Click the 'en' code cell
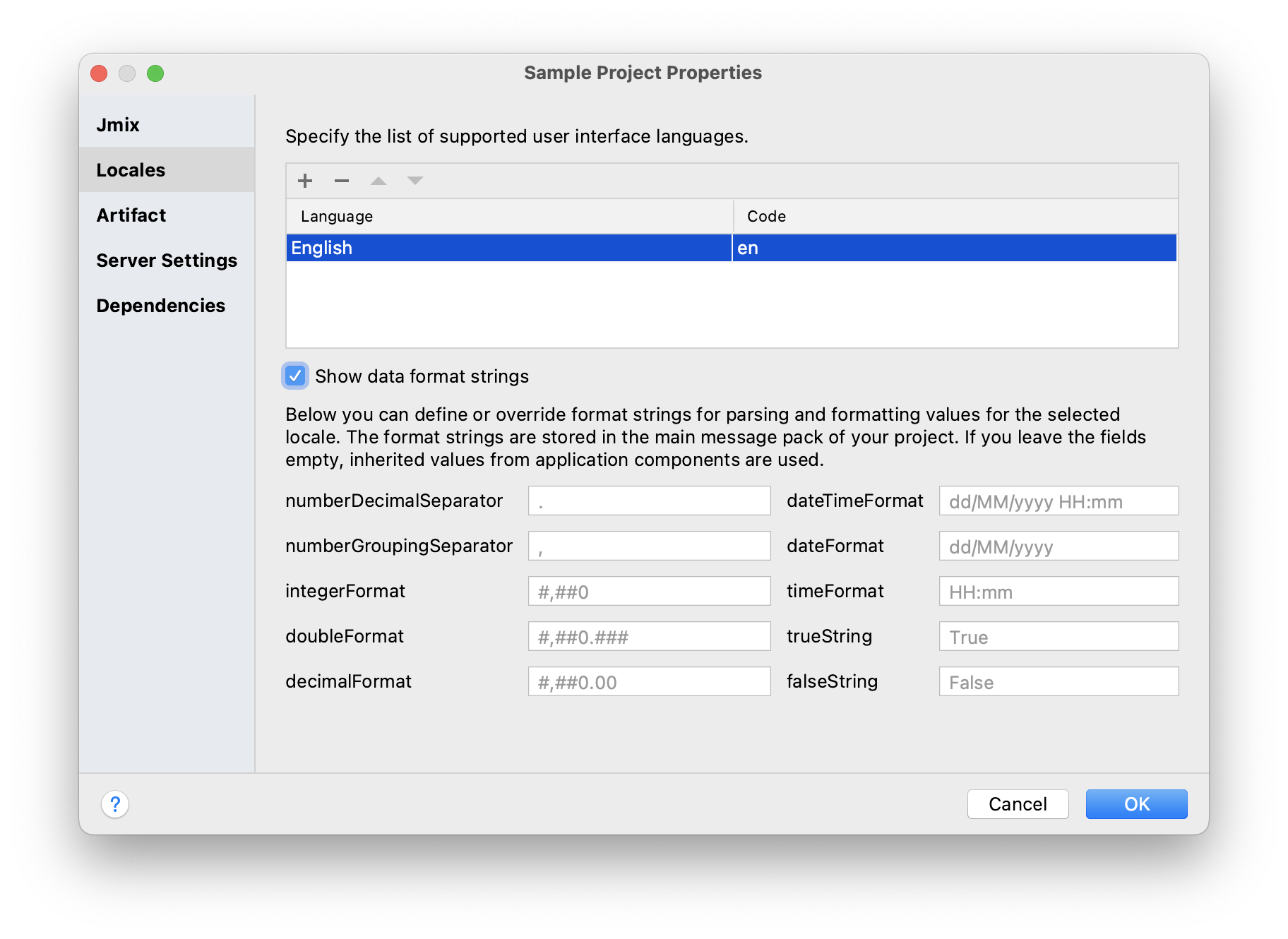 pos(955,248)
